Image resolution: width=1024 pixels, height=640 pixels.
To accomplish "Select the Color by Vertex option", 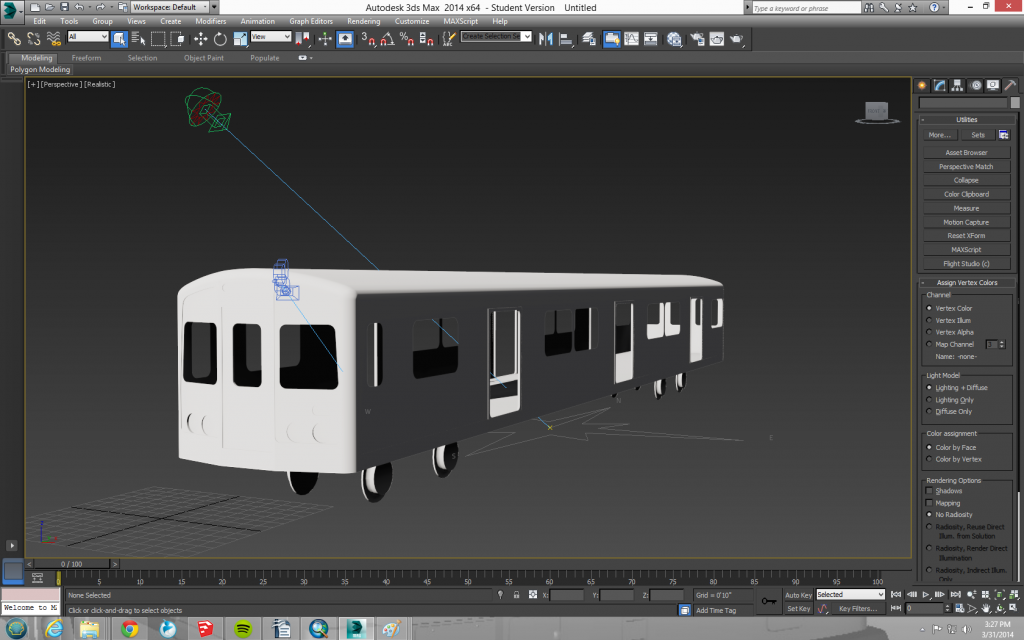I will (x=929, y=459).
